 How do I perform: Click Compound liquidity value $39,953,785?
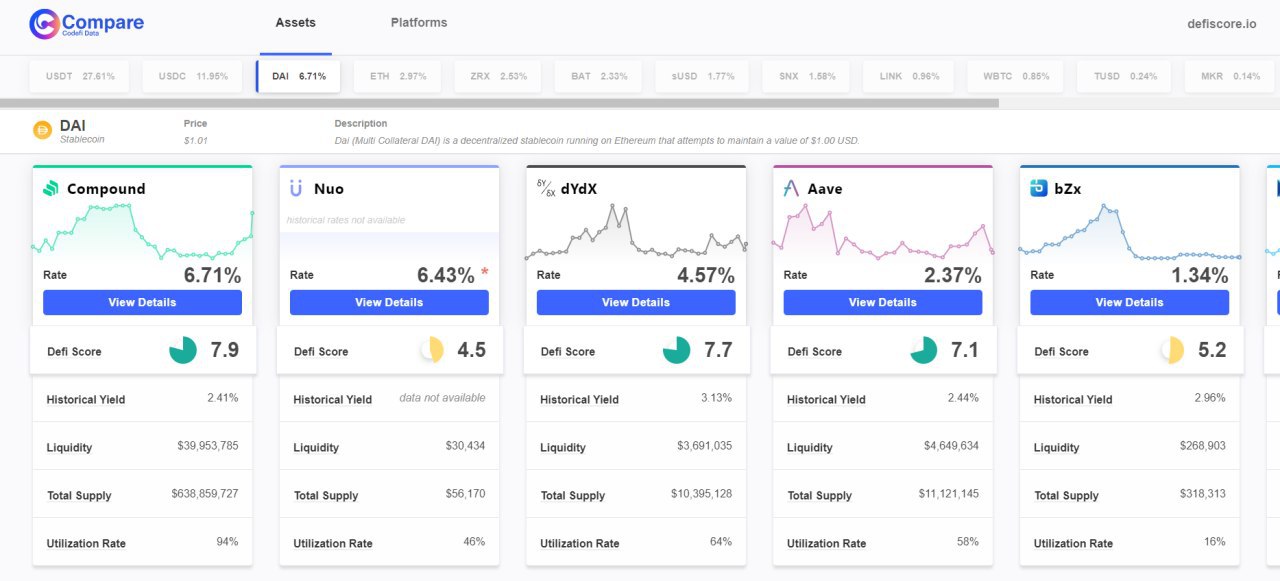208,446
